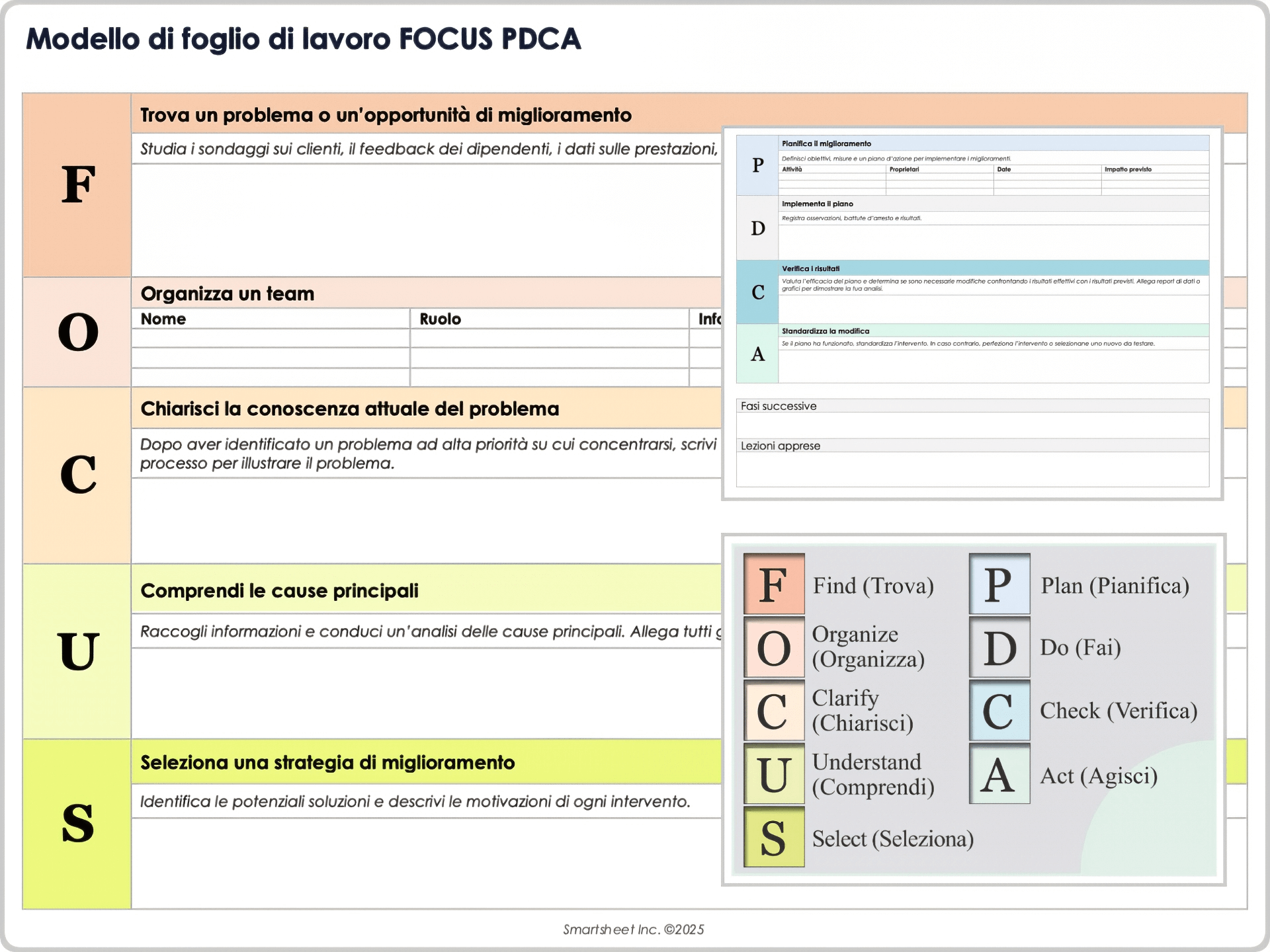Screen dimensions: 1270x952
Task: Click the 'Organize (Organizza)' legend label
Action: [x=868, y=647]
